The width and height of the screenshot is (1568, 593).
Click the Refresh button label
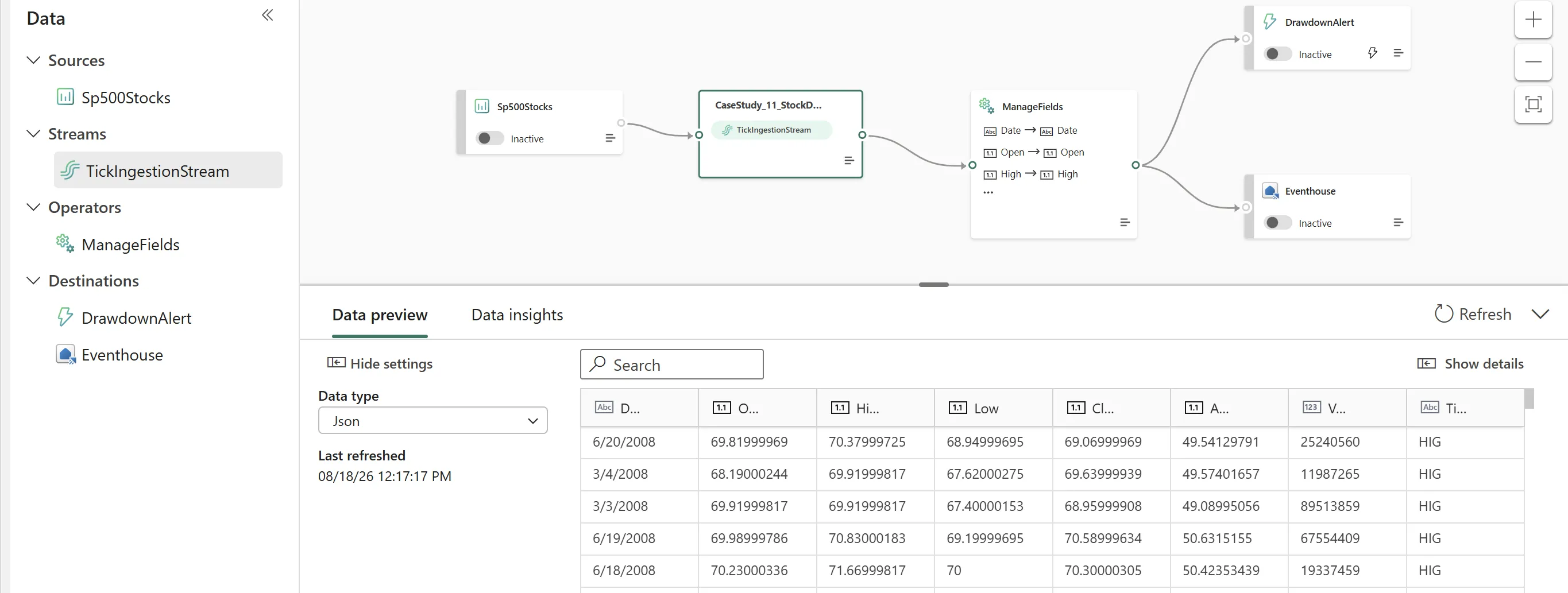click(1485, 314)
